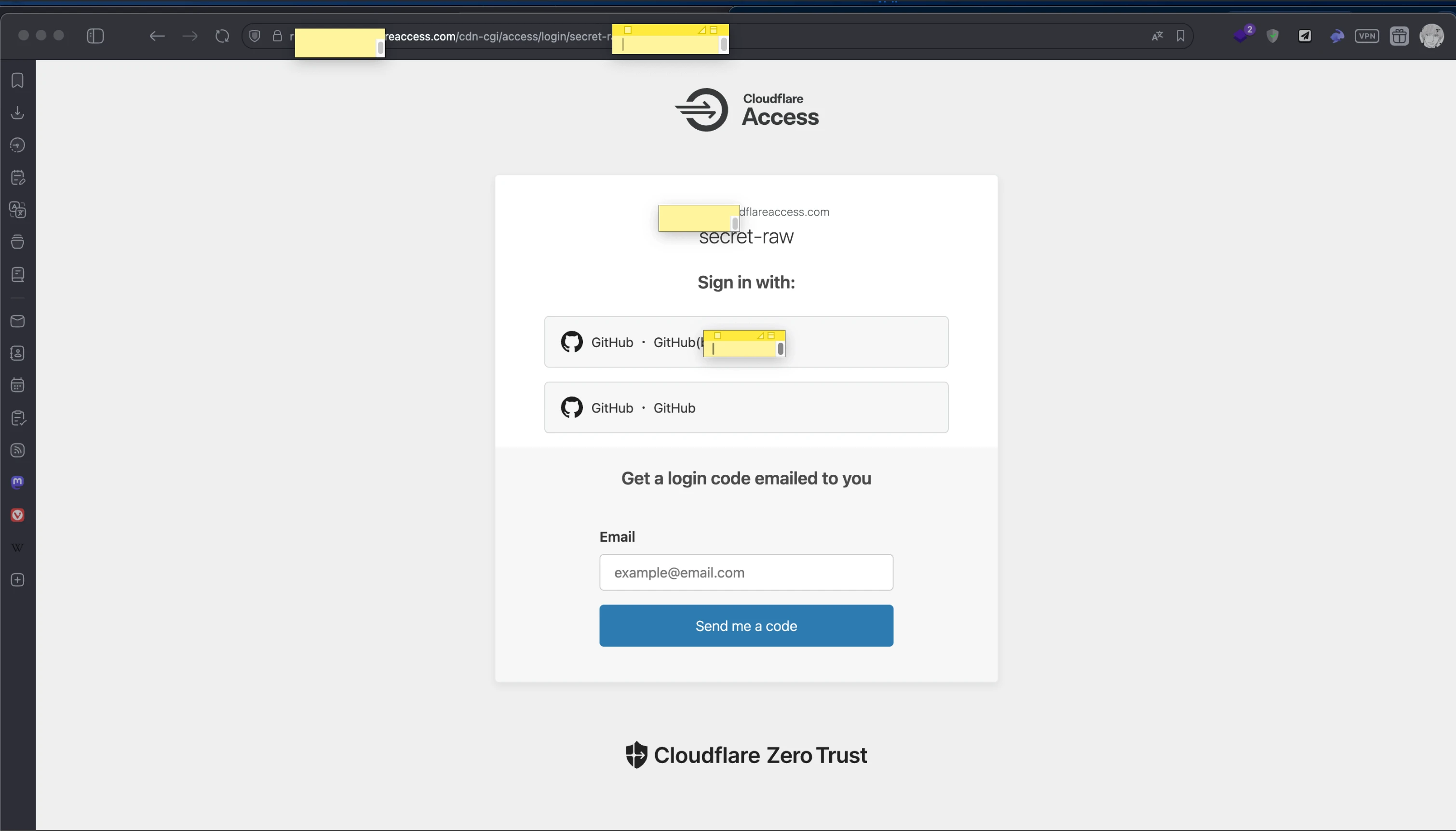
Task: Click the "Sign in with:" heading
Action: pyautogui.click(x=746, y=282)
